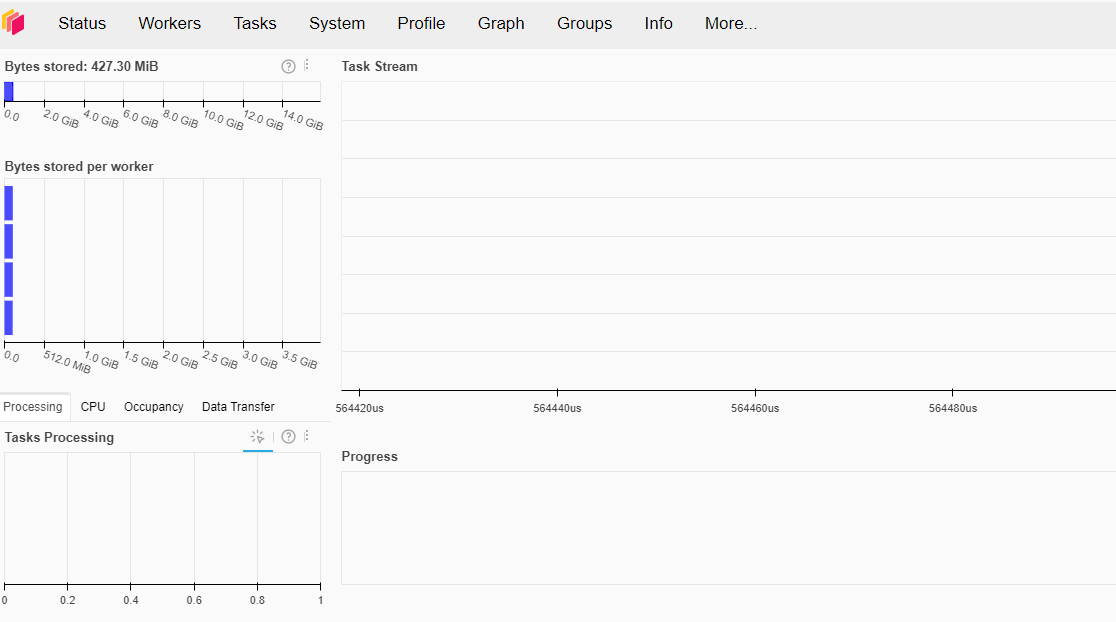This screenshot has width=1116, height=622.
Task: Open the Data Transfer tab
Action: (238, 406)
